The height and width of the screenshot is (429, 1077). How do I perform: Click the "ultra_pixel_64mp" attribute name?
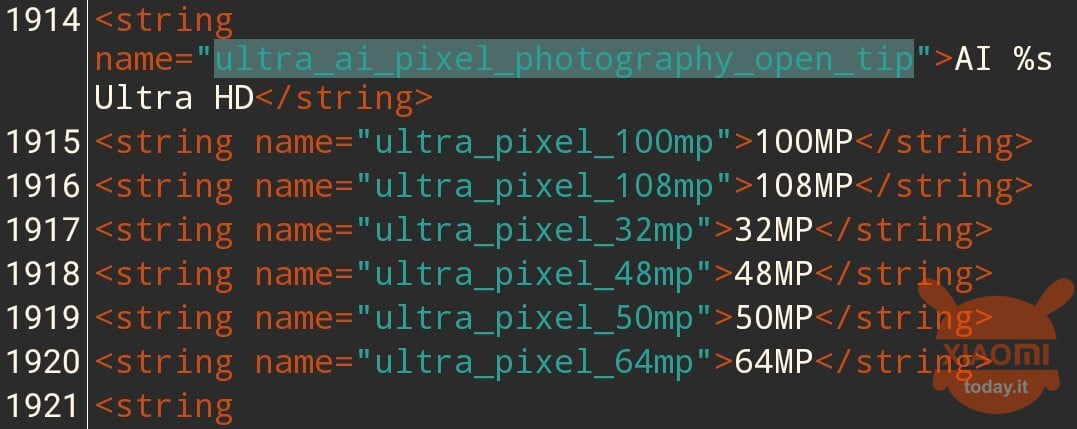[534, 362]
